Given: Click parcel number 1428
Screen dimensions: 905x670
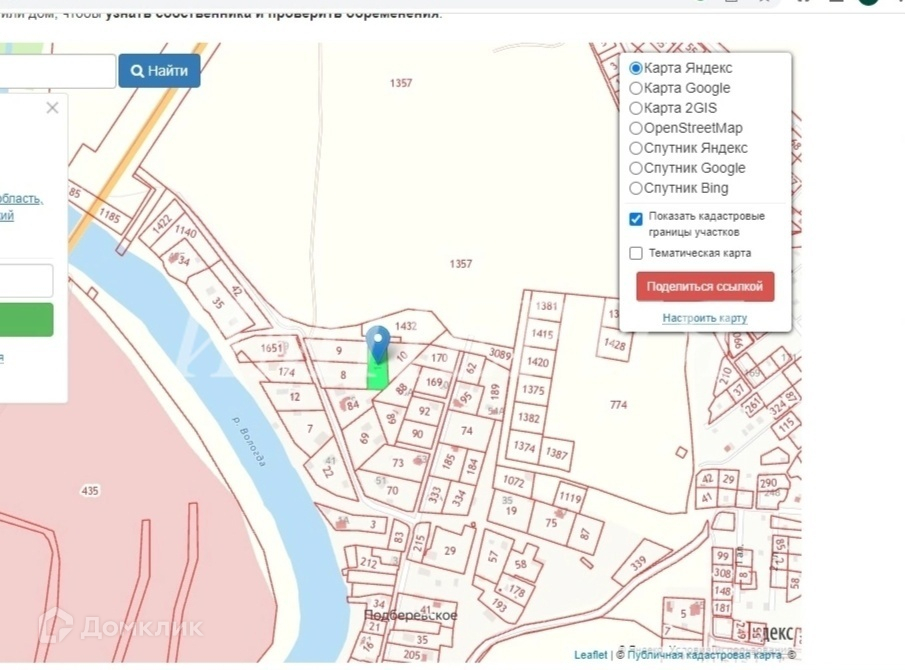Looking at the screenshot, I should (x=614, y=345).
